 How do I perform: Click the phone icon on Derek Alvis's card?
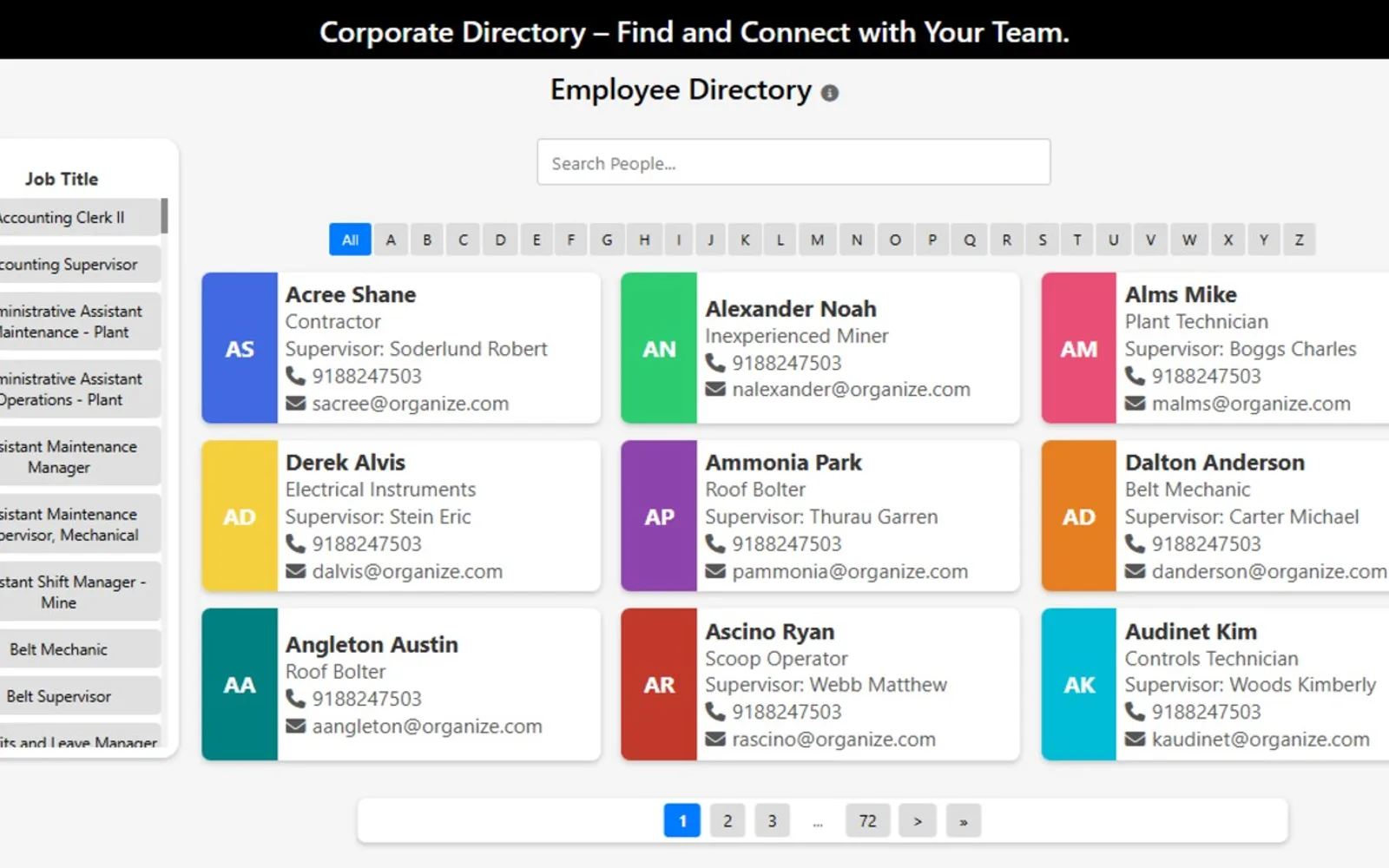click(295, 543)
